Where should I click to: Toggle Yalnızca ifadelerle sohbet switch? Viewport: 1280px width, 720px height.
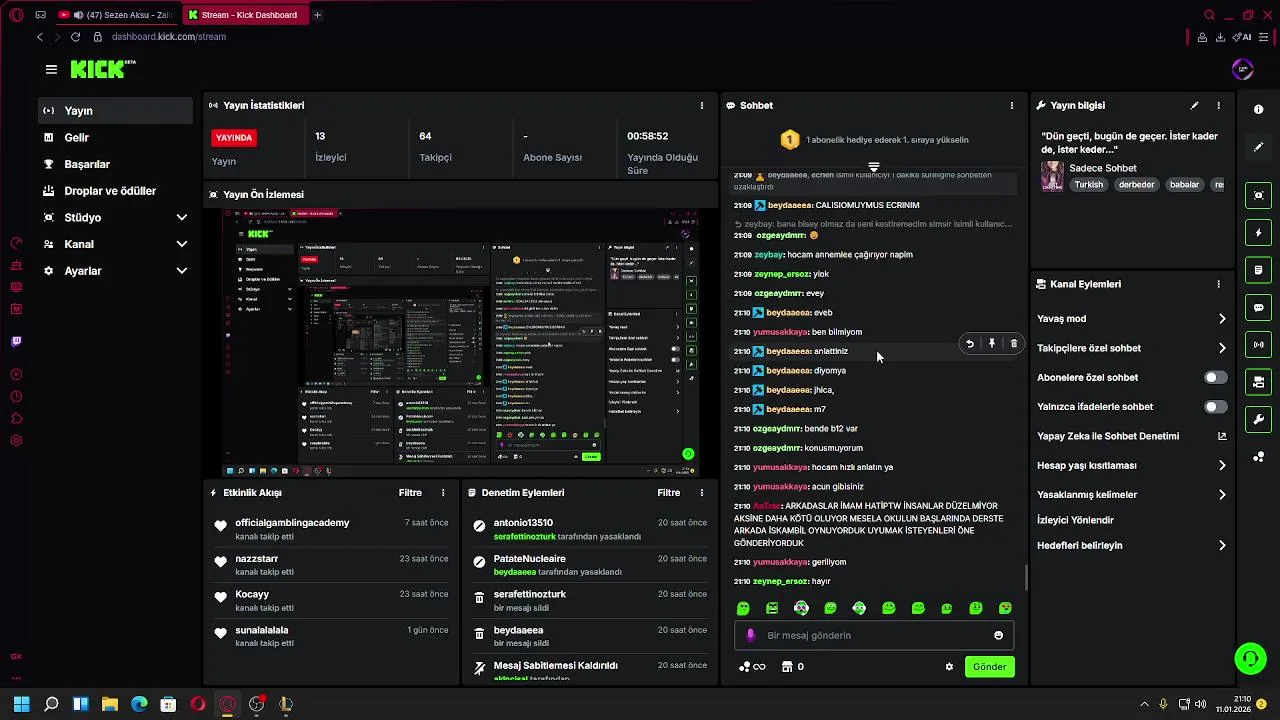point(1215,407)
